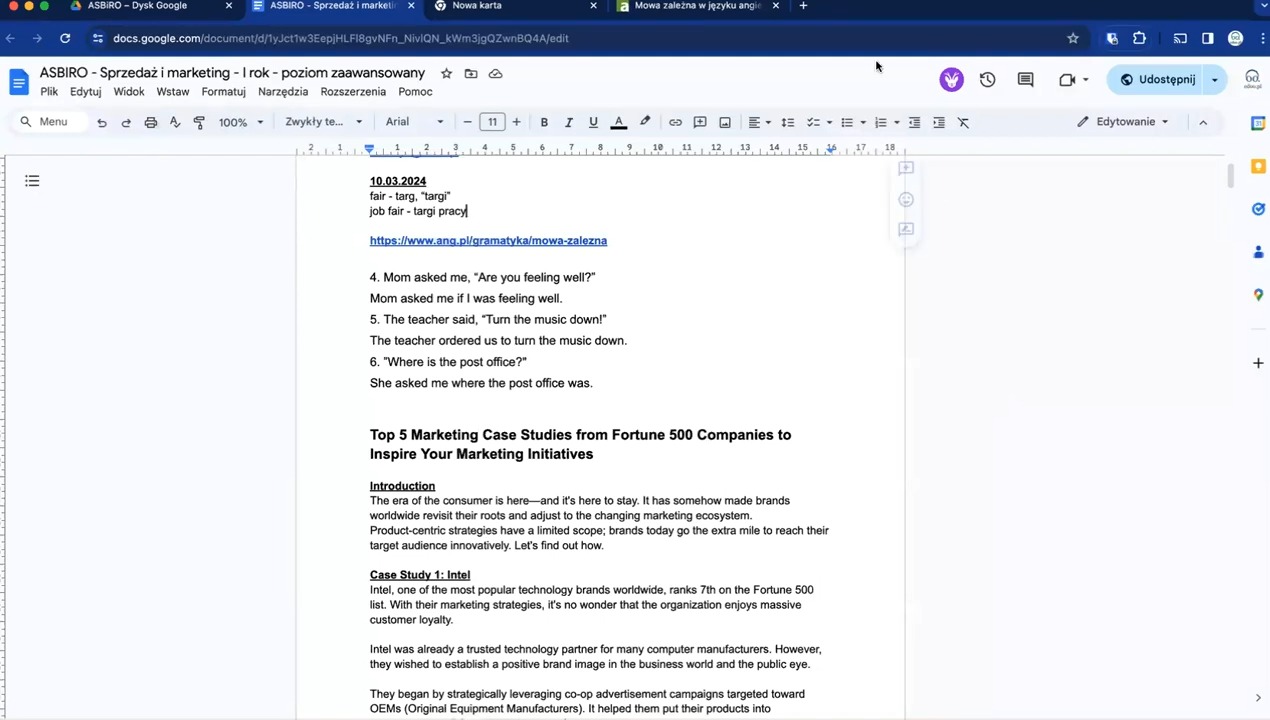Open Google Calendar side panel
This screenshot has height=720, width=1270.
click(x=1258, y=123)
